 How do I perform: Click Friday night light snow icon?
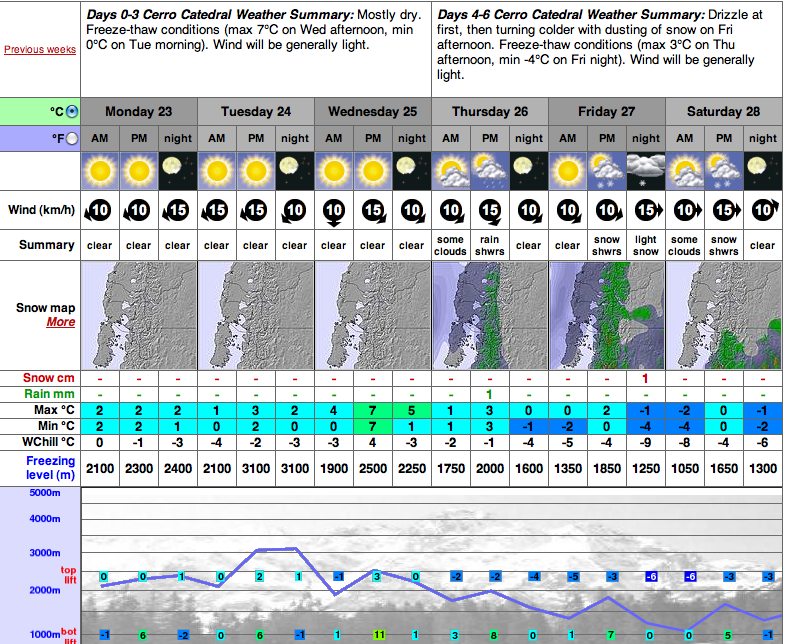click(646, 171)
